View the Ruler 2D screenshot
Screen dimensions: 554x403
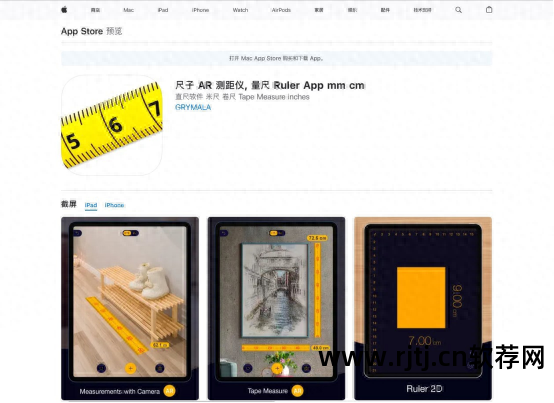[423, 308]
